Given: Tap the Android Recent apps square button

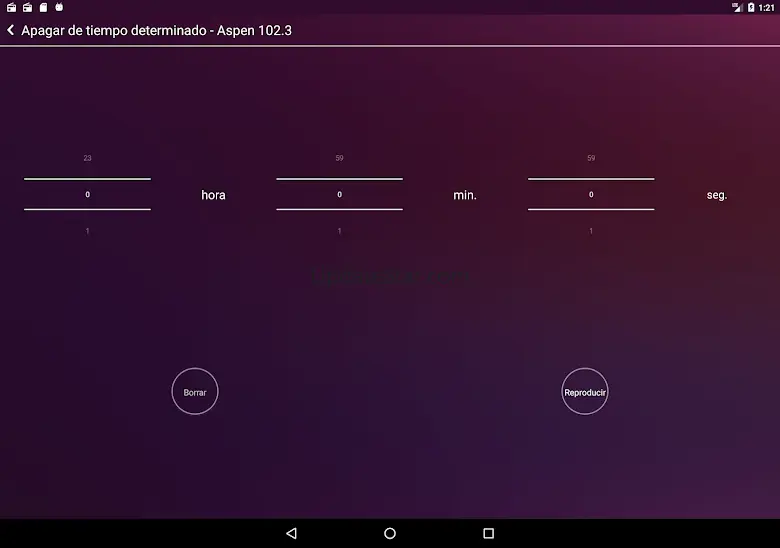Looking at the screenshot, I should 488,534.
